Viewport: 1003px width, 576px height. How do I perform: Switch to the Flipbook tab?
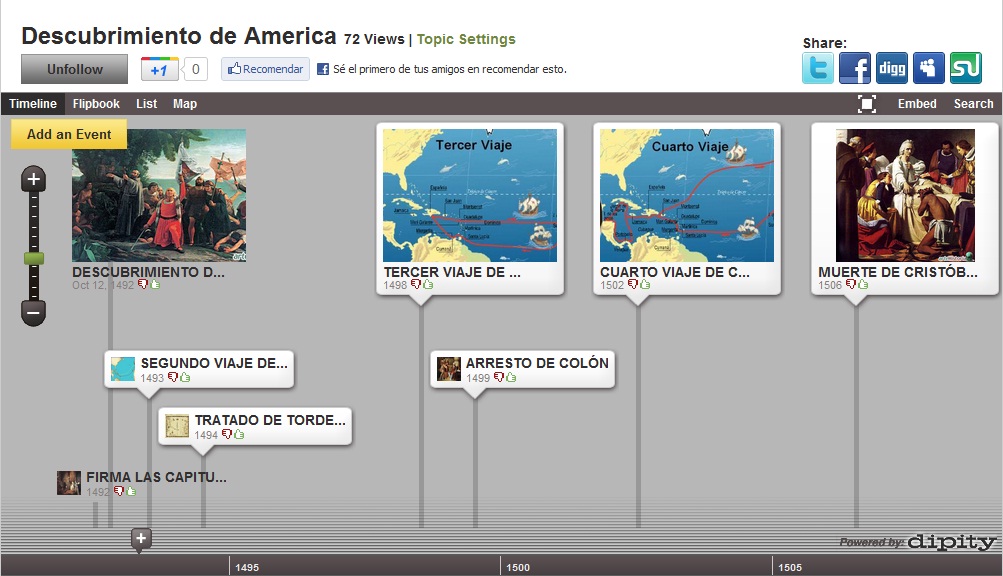tap(96, 104)
